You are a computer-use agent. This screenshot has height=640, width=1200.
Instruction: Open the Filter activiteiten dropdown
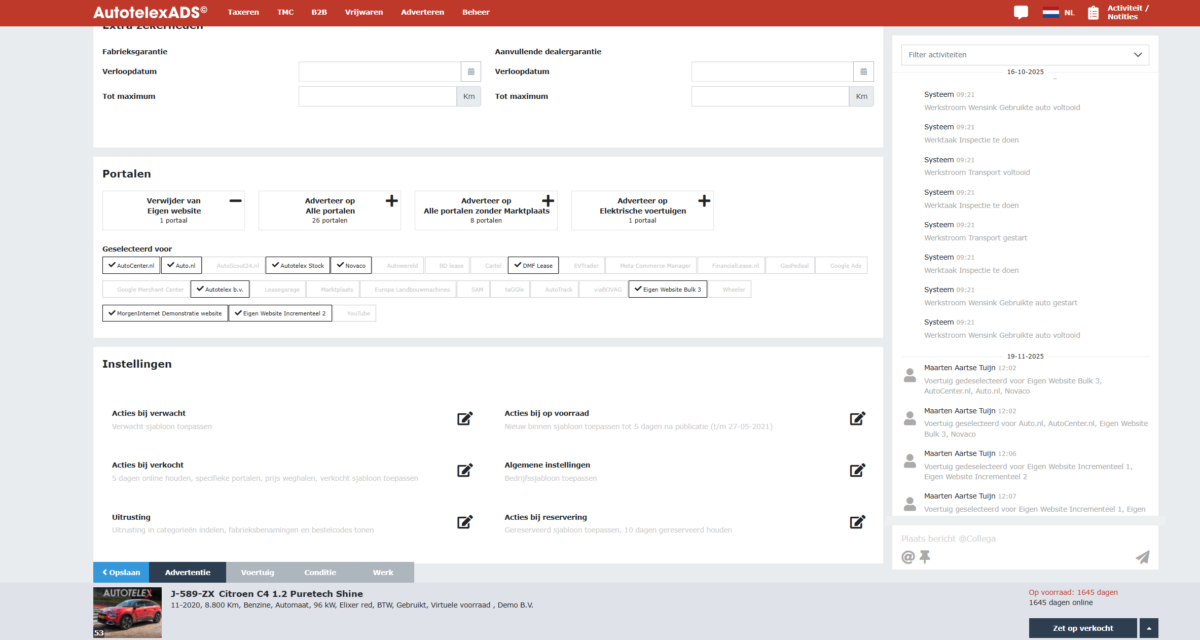1024,54
